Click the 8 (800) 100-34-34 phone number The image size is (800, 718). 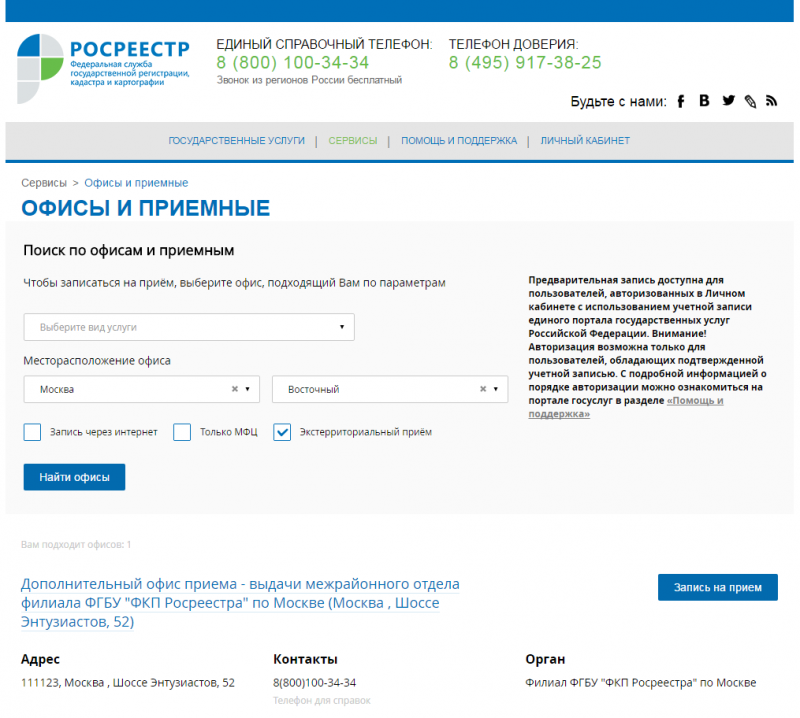click(x=292, y=62)
